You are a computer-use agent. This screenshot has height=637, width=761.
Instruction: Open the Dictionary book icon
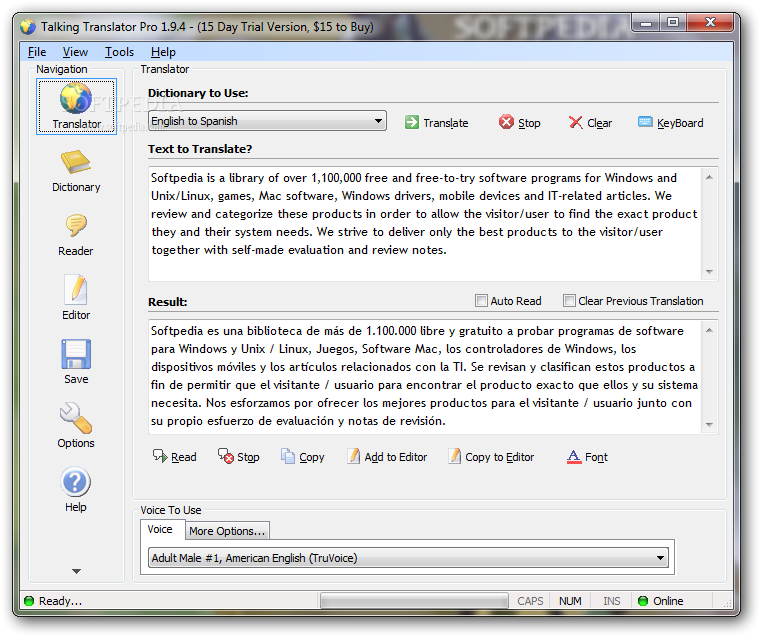pyautogui.click(x=75, y=162)
